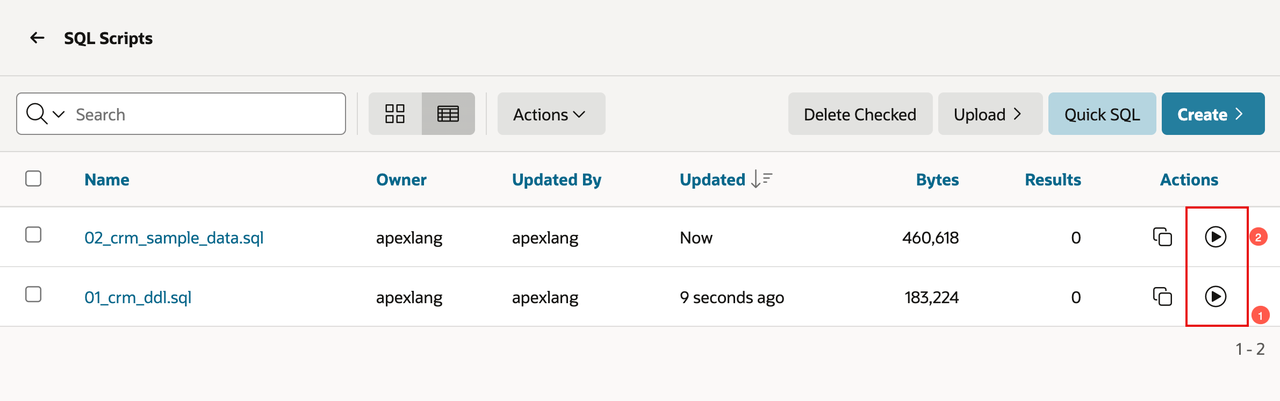Screen dimensions: 1280x401
Task: Run the 01_crm_ddl.sql script
Action: 1215,296
